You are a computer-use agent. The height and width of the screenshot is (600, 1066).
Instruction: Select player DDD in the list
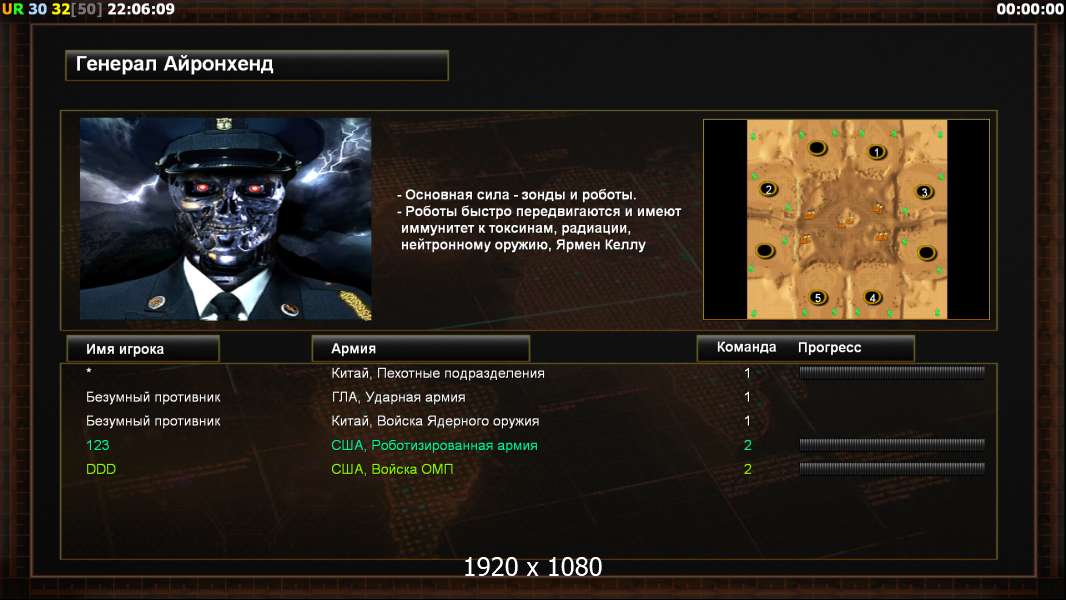(x=529, y=469)
